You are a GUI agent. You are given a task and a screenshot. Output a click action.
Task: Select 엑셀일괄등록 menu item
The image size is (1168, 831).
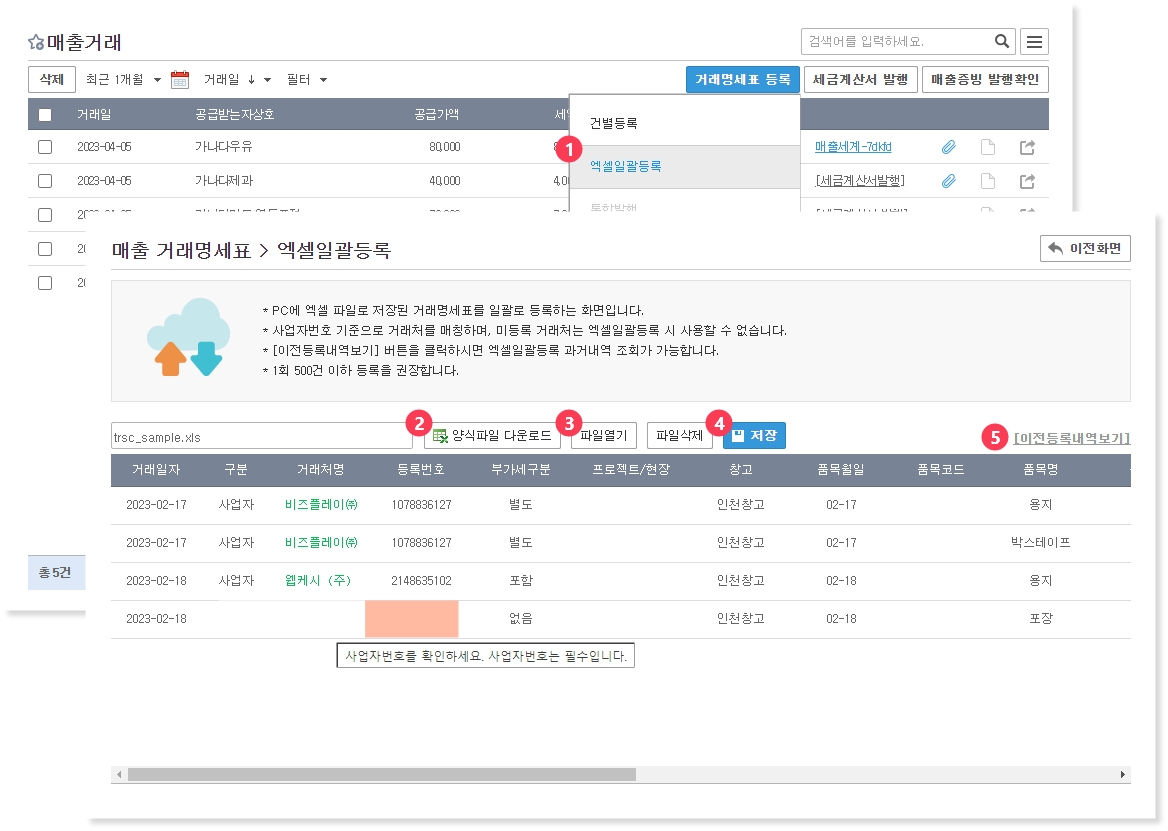pyautogui.click(x=625, y=166)
